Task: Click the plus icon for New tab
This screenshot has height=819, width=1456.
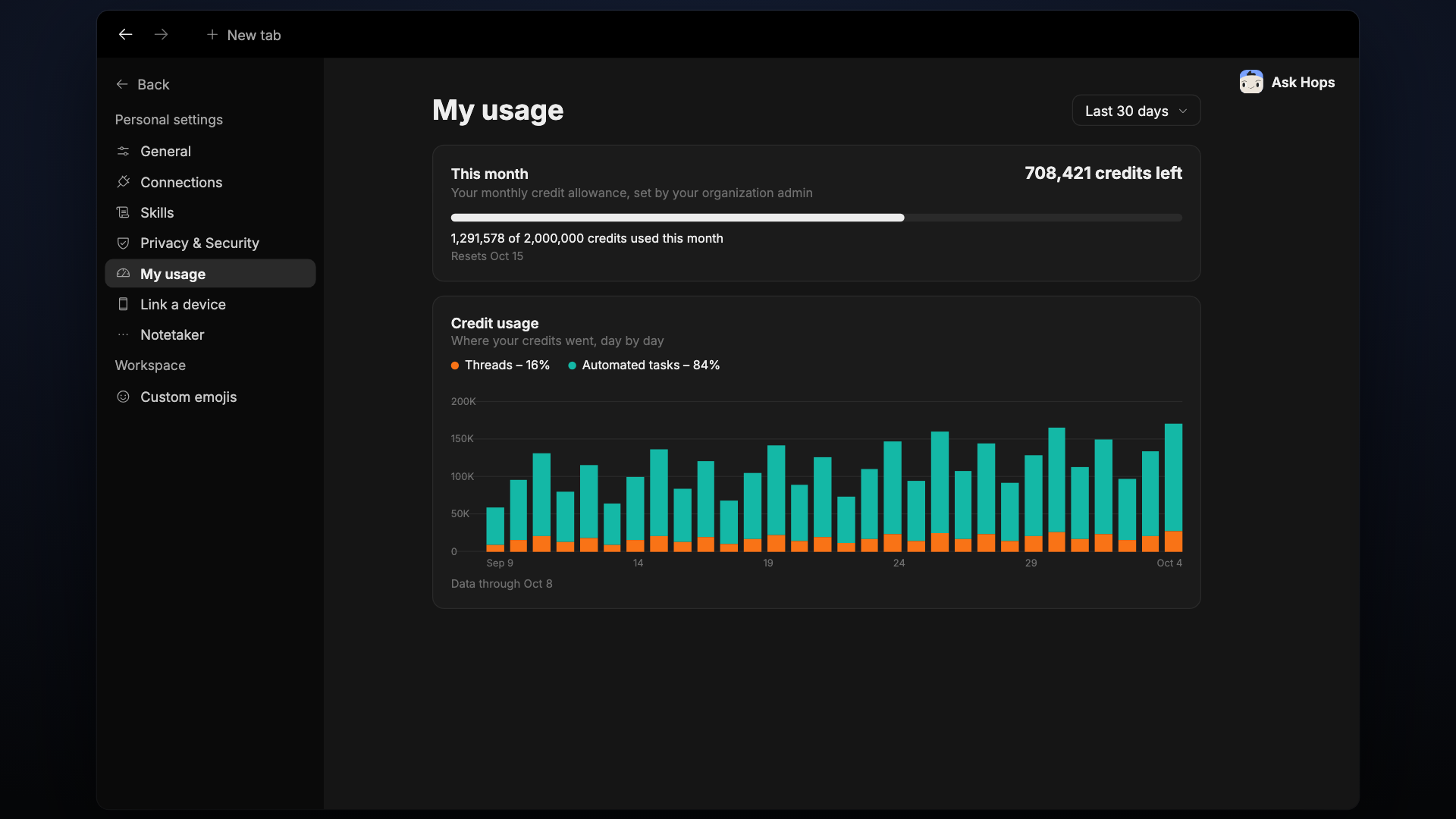Action: tap(212, 35)
